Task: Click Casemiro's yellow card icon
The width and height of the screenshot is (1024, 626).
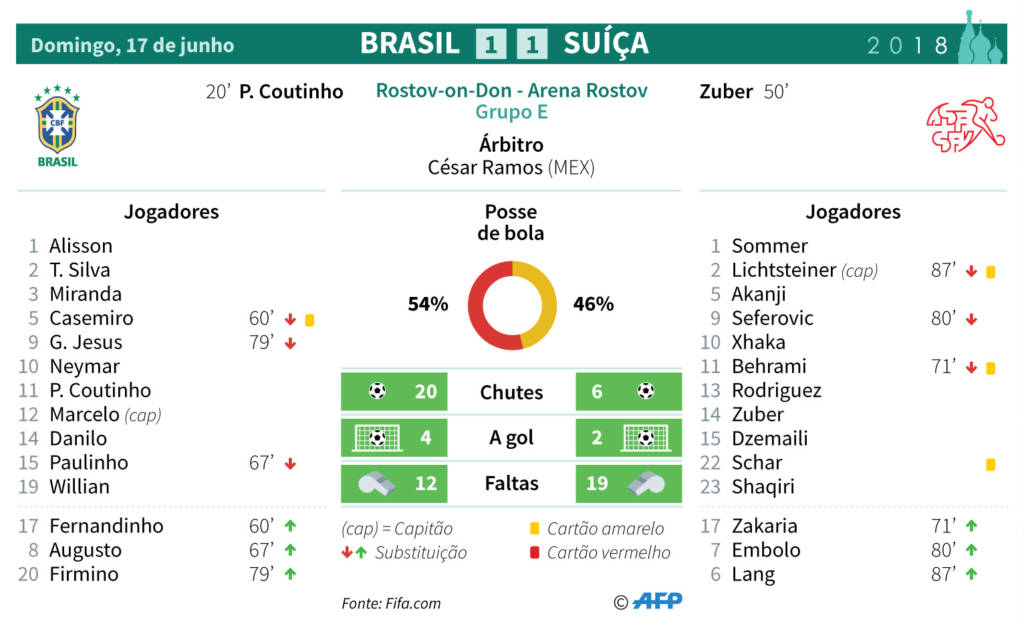Action: pos(310,320)
